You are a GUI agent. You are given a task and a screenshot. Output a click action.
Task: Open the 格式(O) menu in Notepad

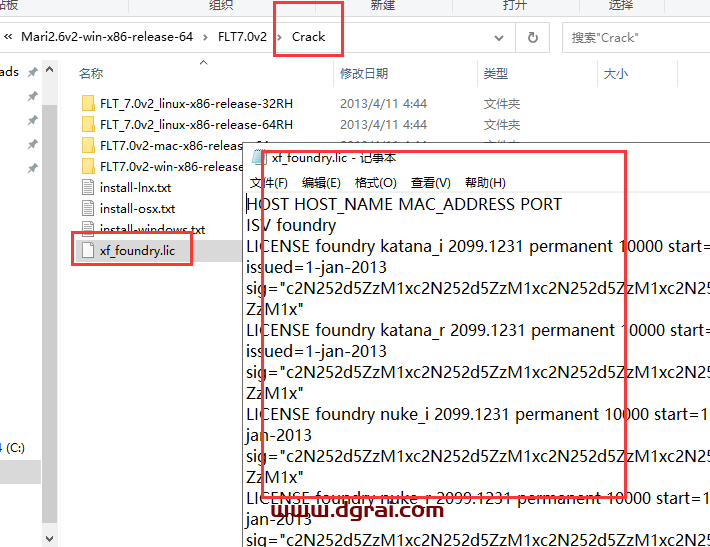[376, 182]
